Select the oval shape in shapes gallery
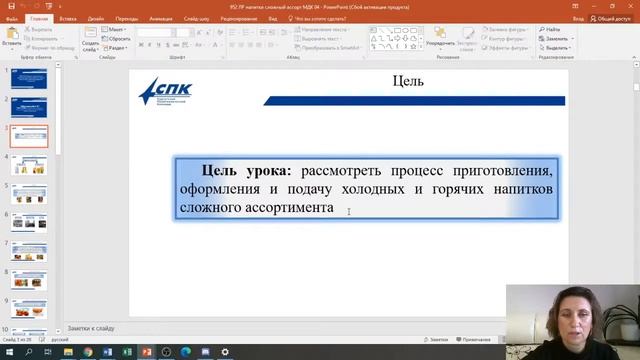This screenshot has width=640, height=360. pos(405,30)
